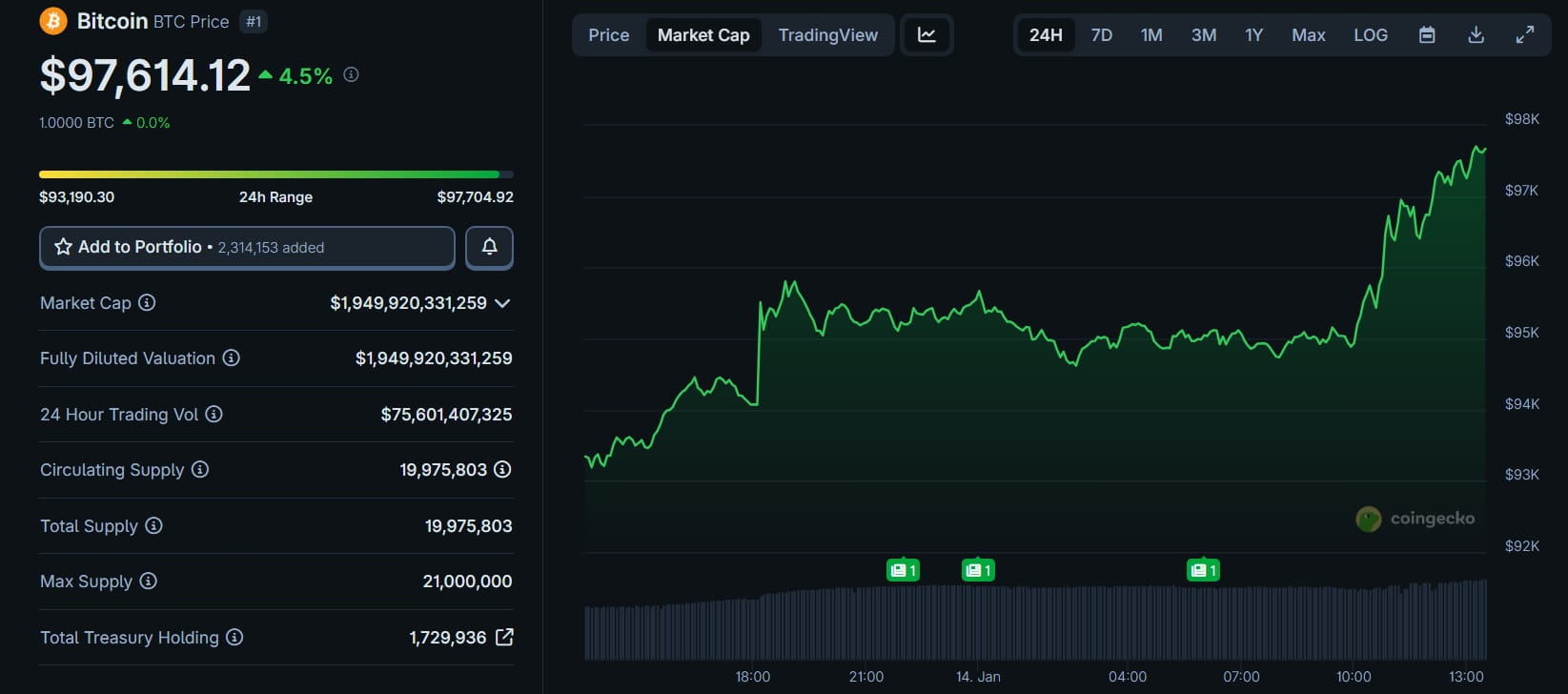Click the 24h Range price bar
1568x694 pixels.
point(275,174)
